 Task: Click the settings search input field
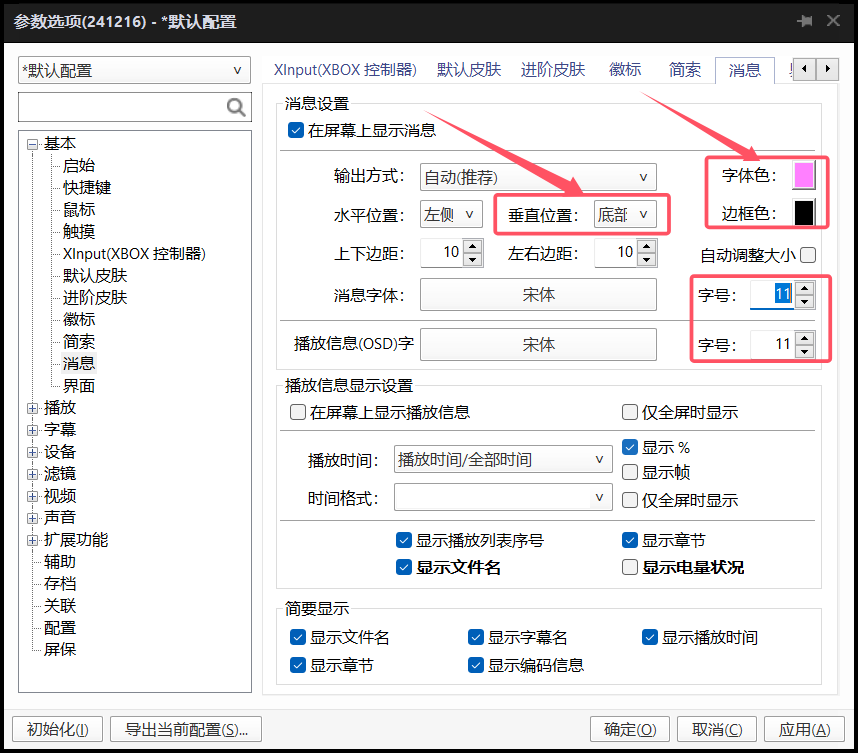click(122, 107)
